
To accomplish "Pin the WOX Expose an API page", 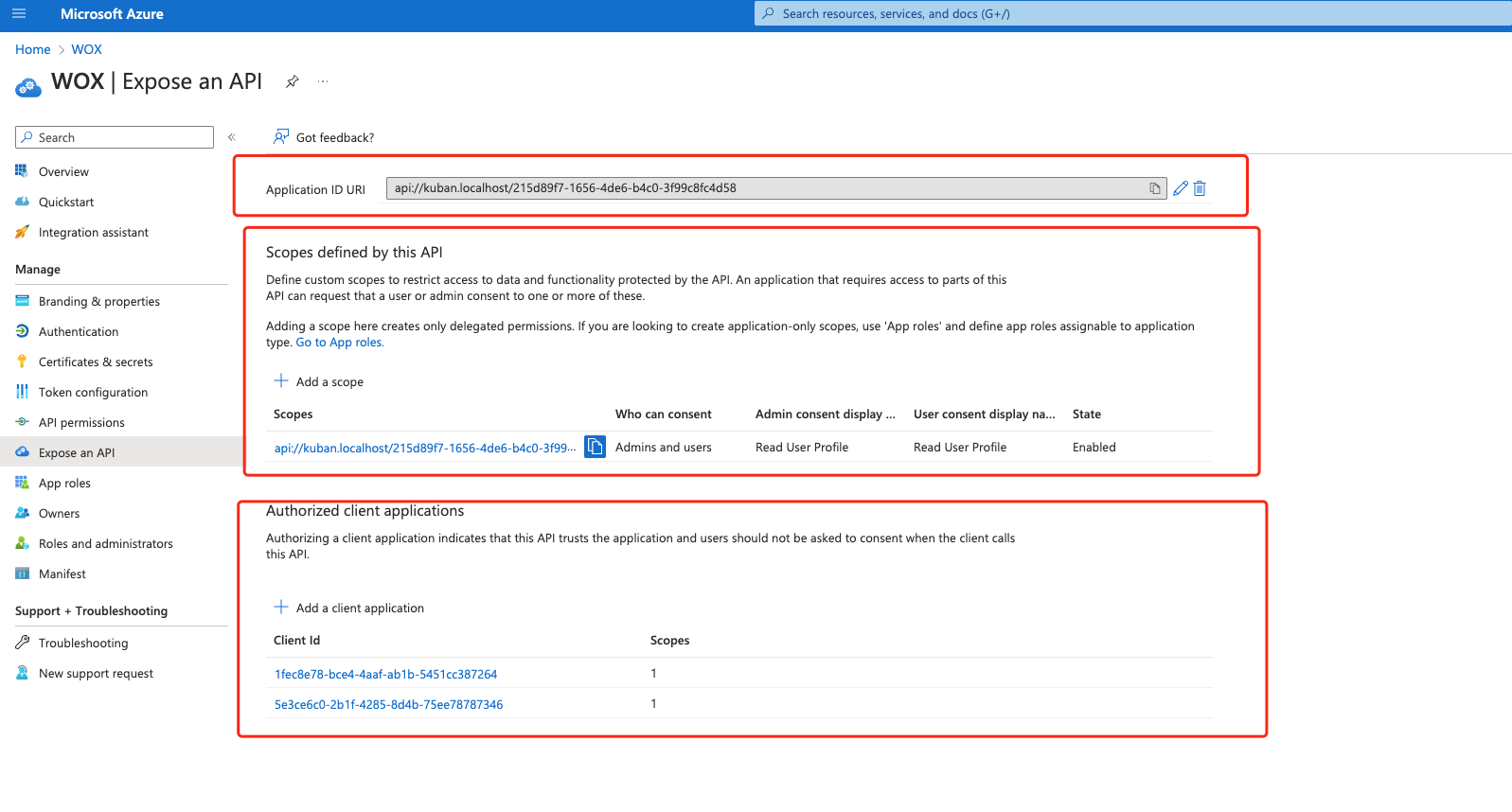I will [x=293, y=82].
